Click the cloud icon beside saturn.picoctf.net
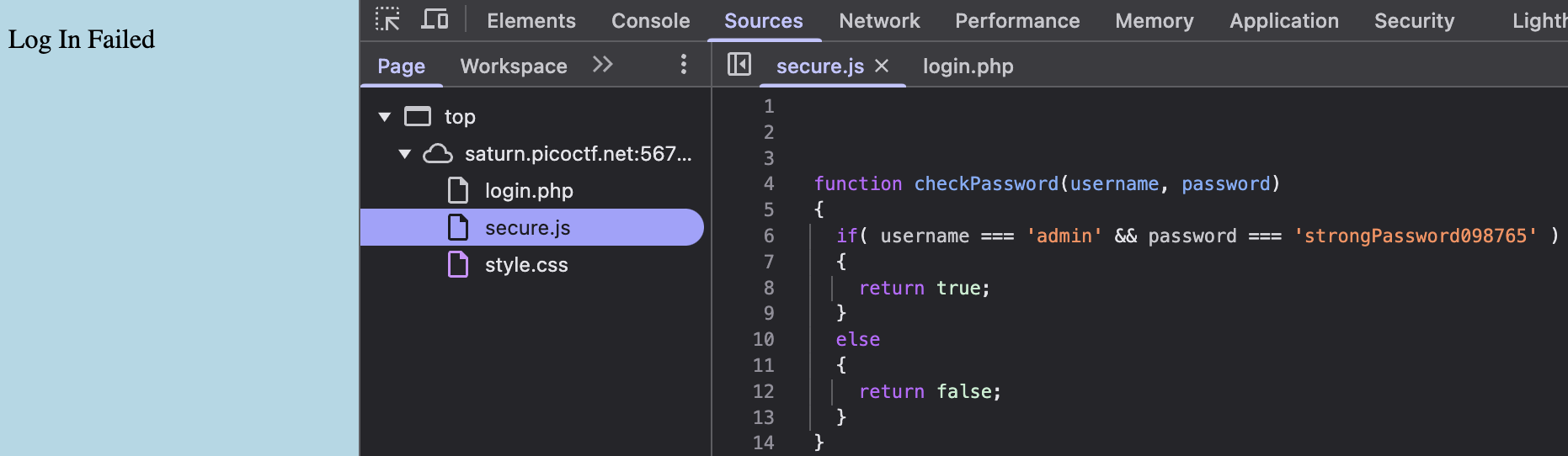 pyautogui.click(x=438, y=153)
